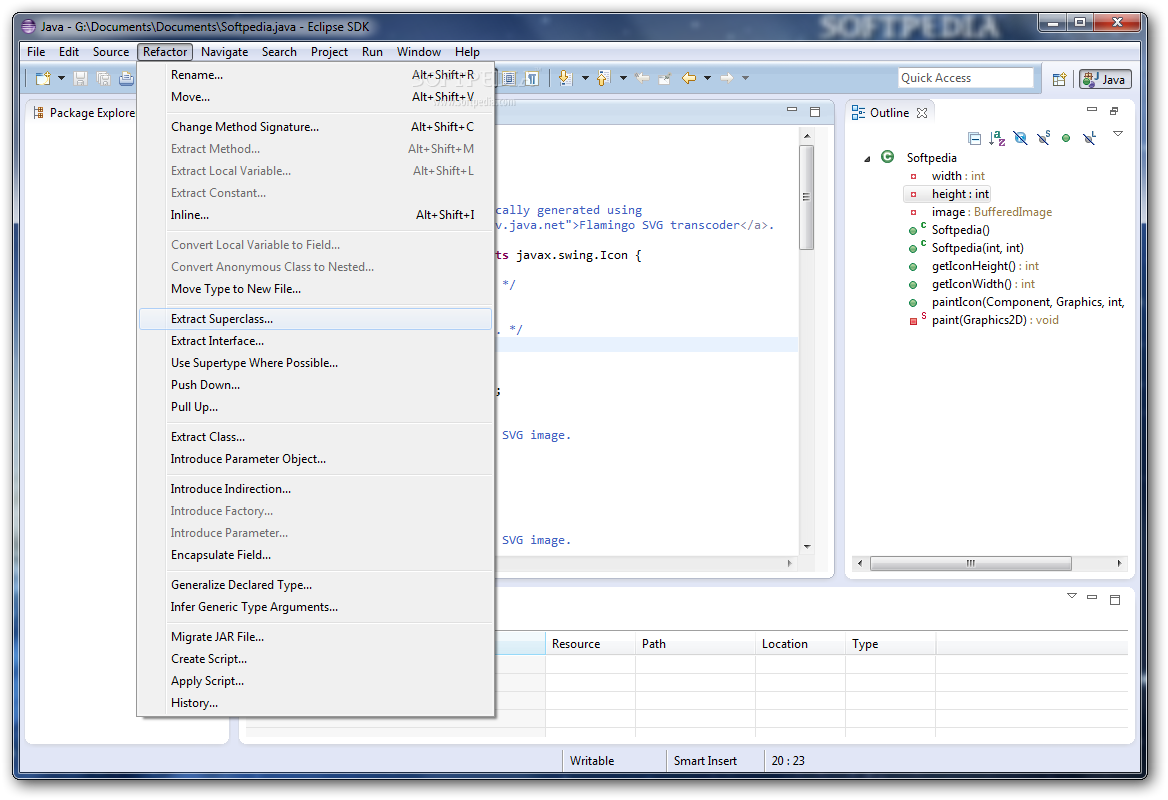Viewport: 1168px width, 800px height.
Task: Open the Navigate menu
Action: pyautogui.click(x=224, y=52)
